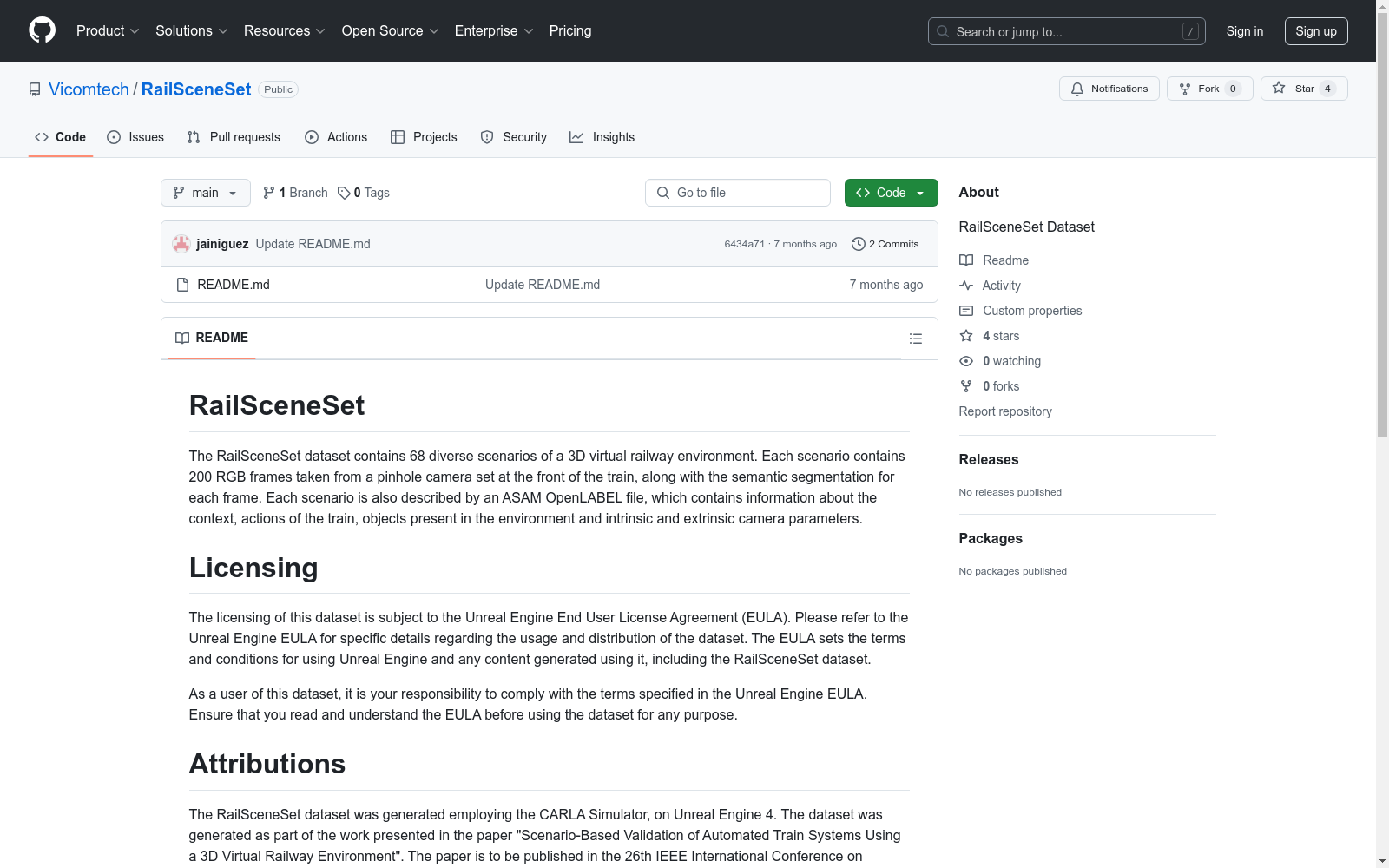Click 'Update README.md' commit message beside jainiguez
Screen dimensions: 1389x868
(x=313, y=244)
